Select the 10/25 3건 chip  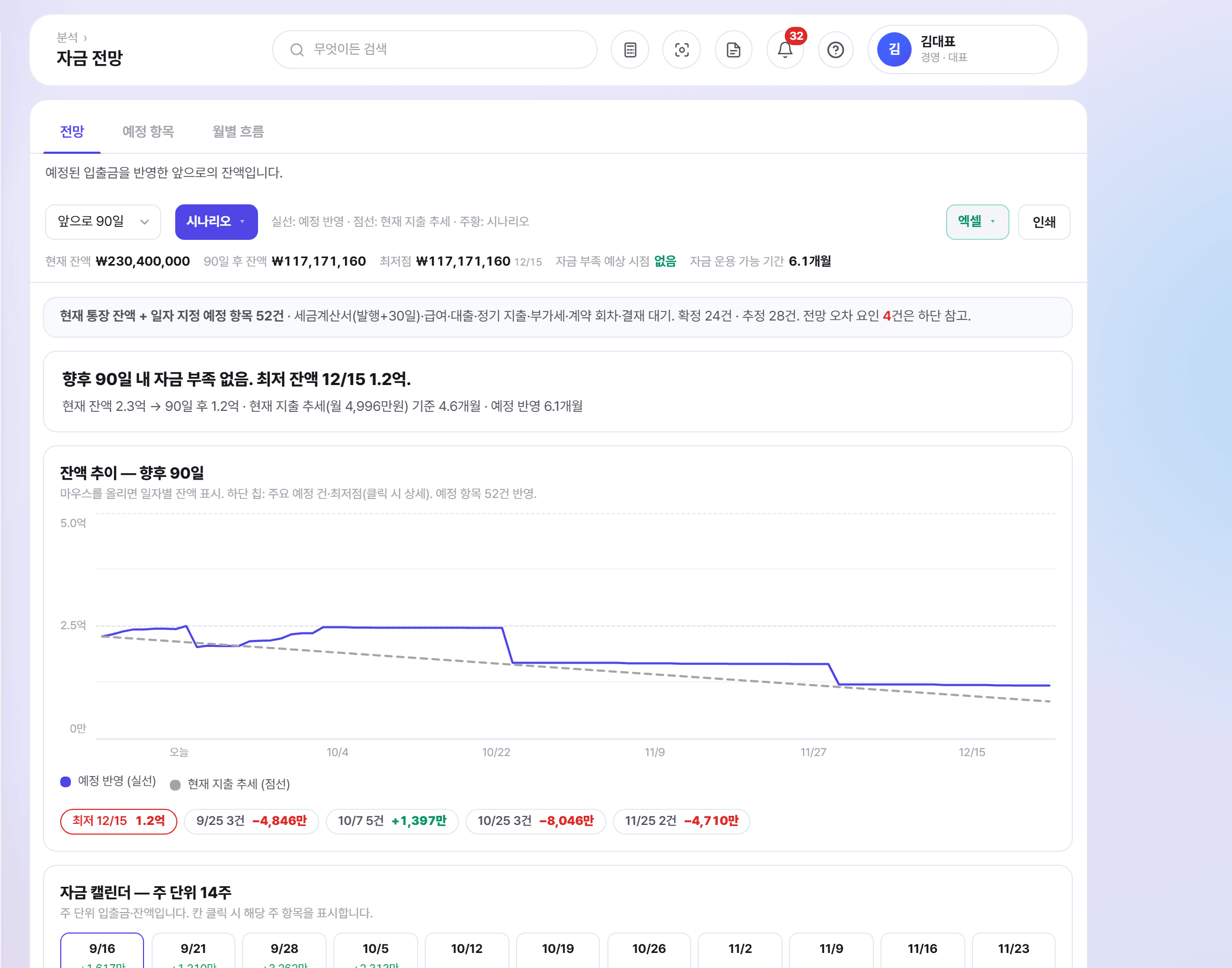(535, 821)
